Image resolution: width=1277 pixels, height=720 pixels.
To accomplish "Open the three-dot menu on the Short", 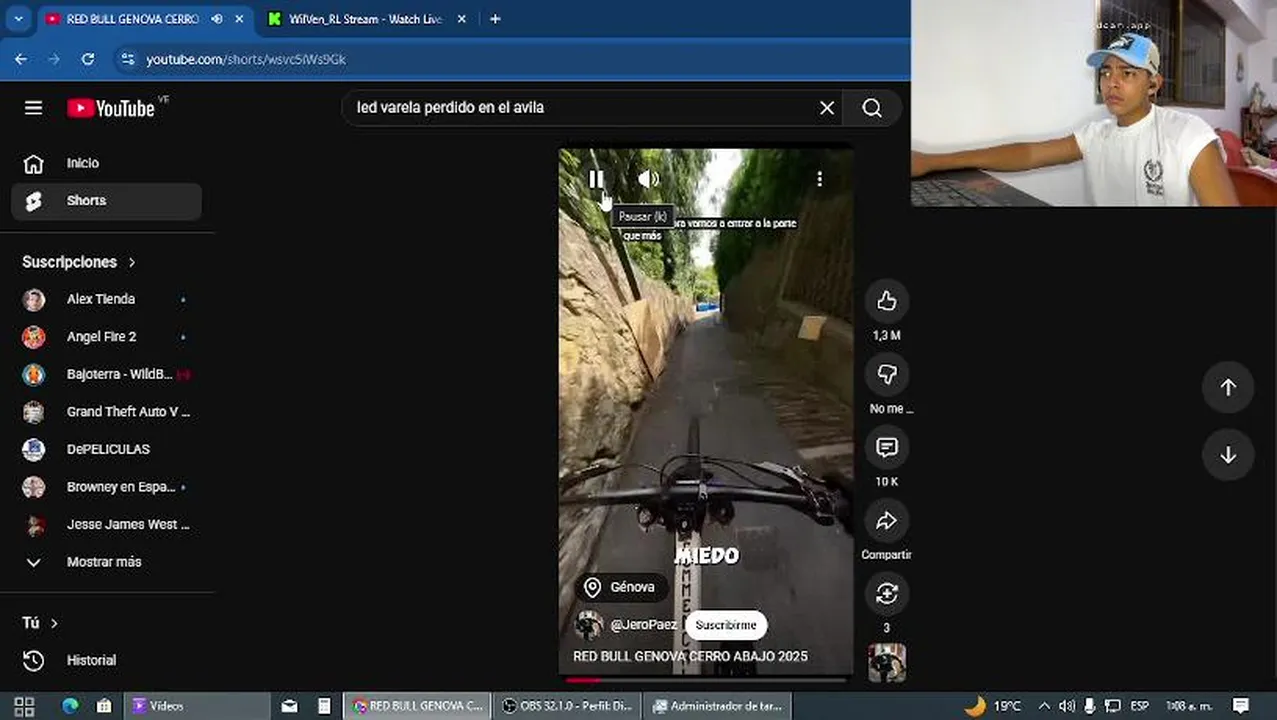I will tap(819, 179).
